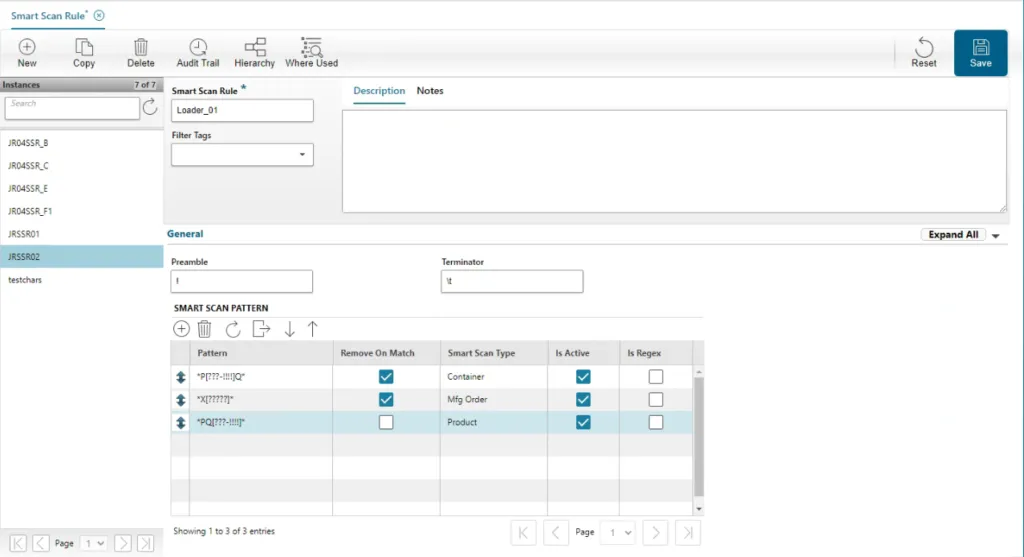Select instance testchars
This screenshot has width=1024, height=557.
pyautogui.click(x=82, y=279)
